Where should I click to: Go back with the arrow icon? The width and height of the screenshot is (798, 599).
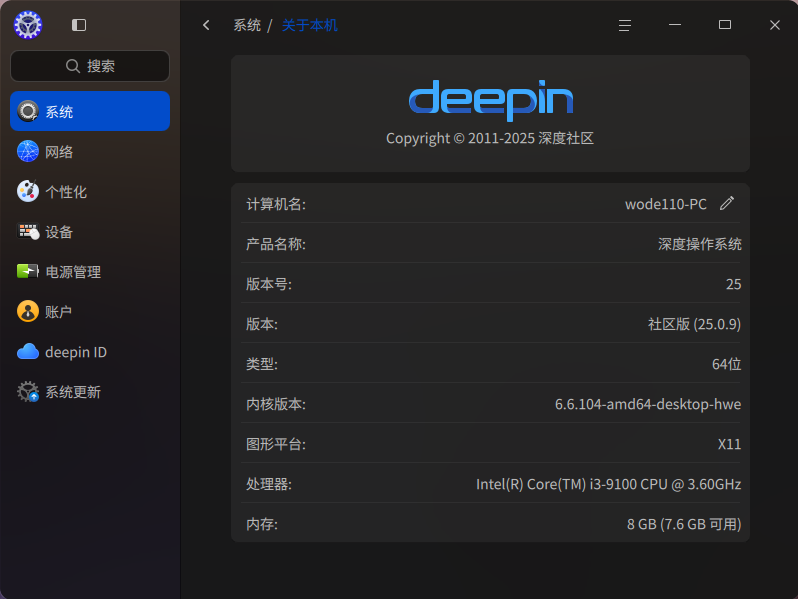[x=206, y=25]
